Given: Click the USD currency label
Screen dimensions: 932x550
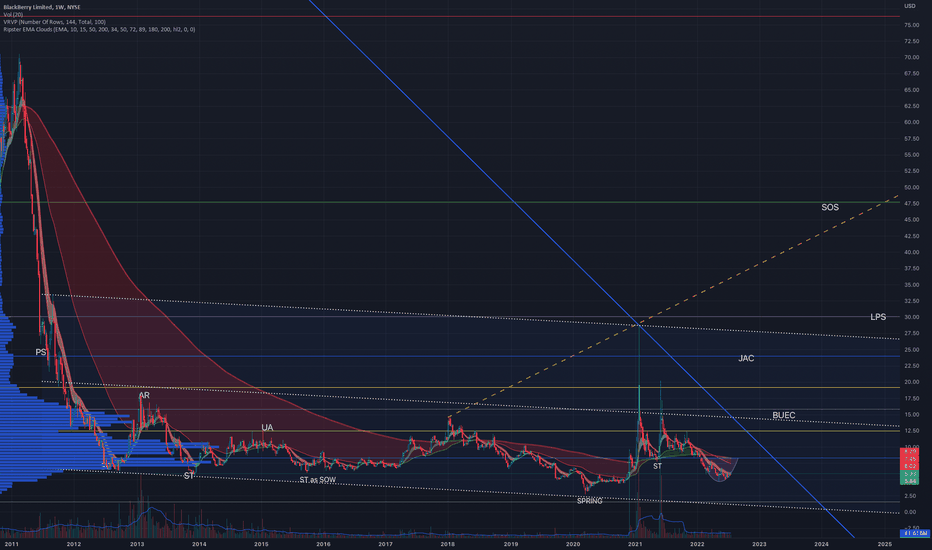Looking at the screenshot, I should click(x=910, y=6).
